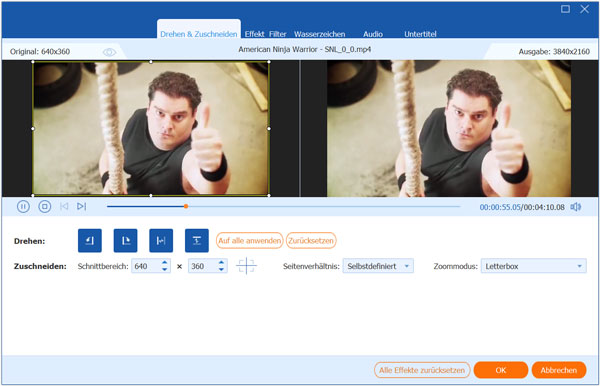Flip video horizontally
The image size is (600, 386).
tap(161, 241)
